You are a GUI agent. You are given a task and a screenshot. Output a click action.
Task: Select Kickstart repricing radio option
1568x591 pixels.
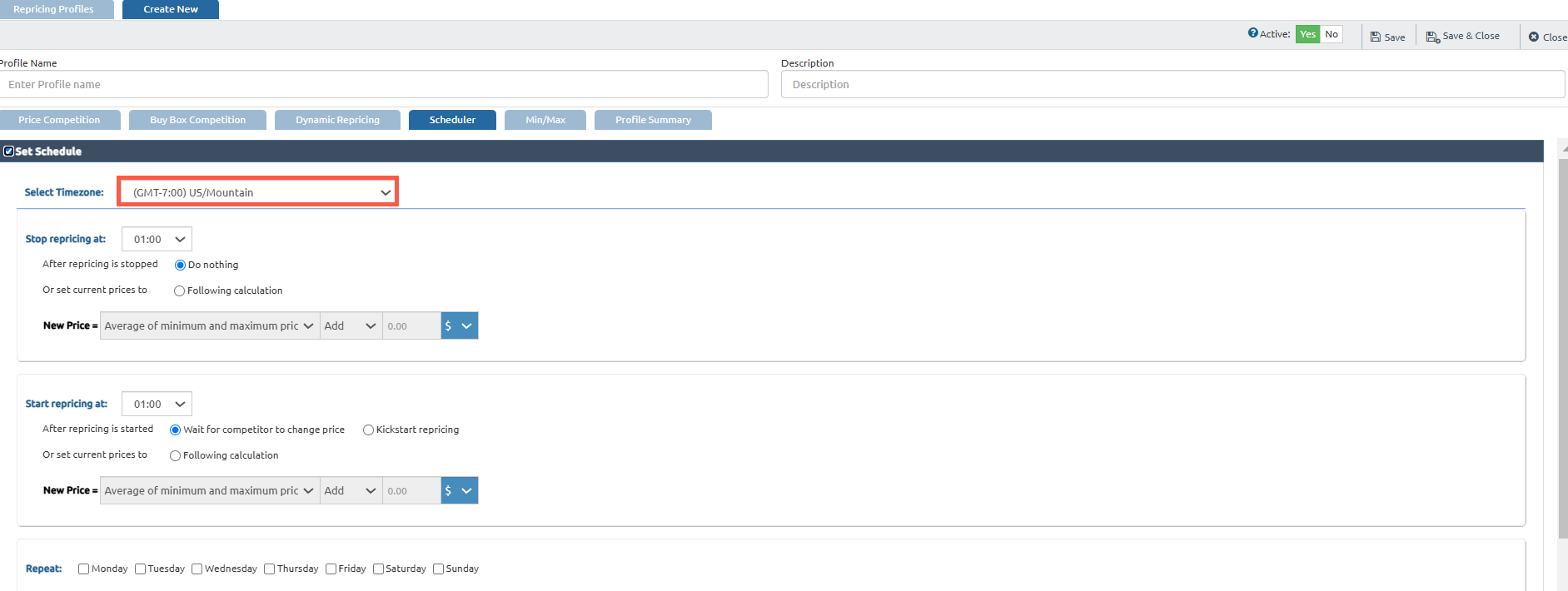(368, 430)
